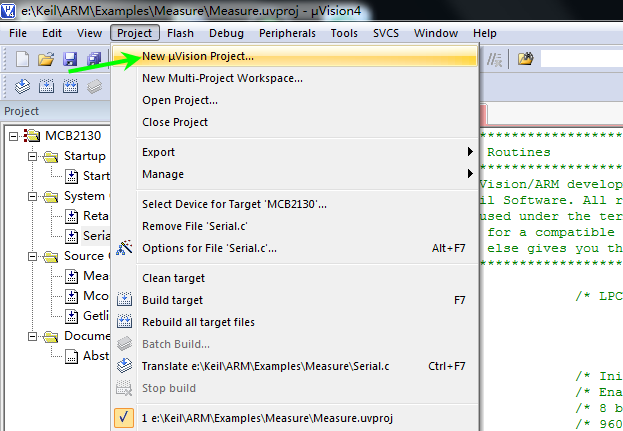Click the Serial.c file icon in tree
Image resolution: width=623 pixels, height=431 pixels.
pyautogui.click(x=71, y=236)
